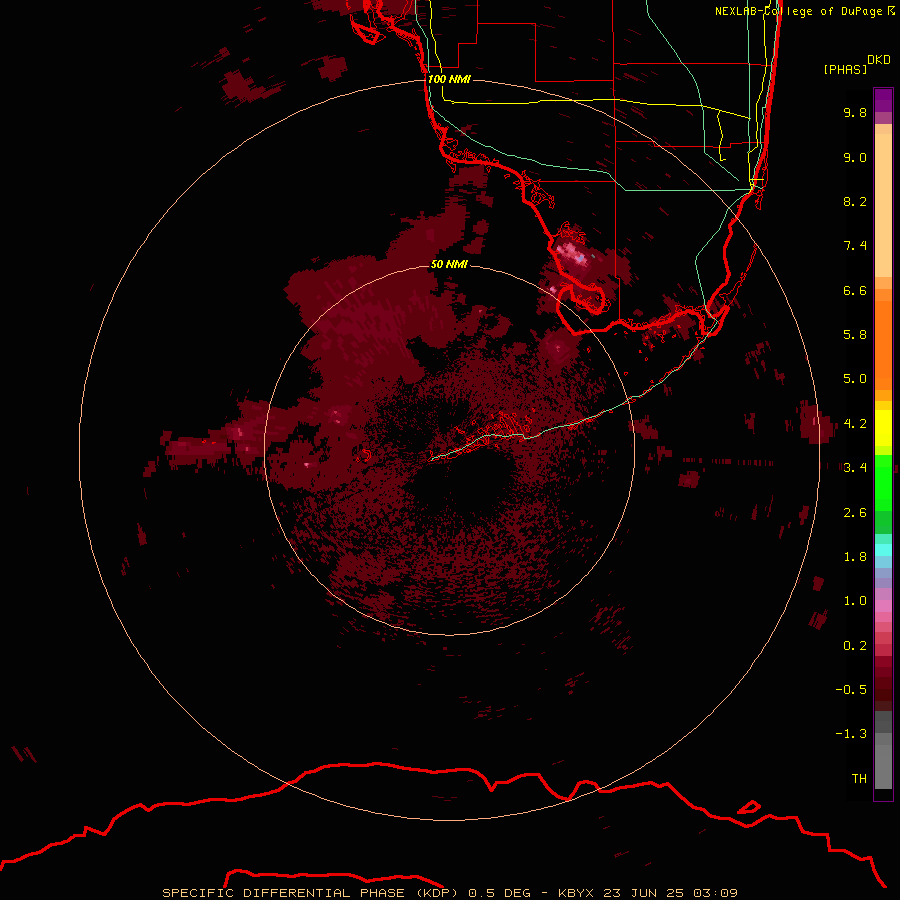
Task: Click the 'DKD' label above the color bar
Action: click(x=879, y=60)
